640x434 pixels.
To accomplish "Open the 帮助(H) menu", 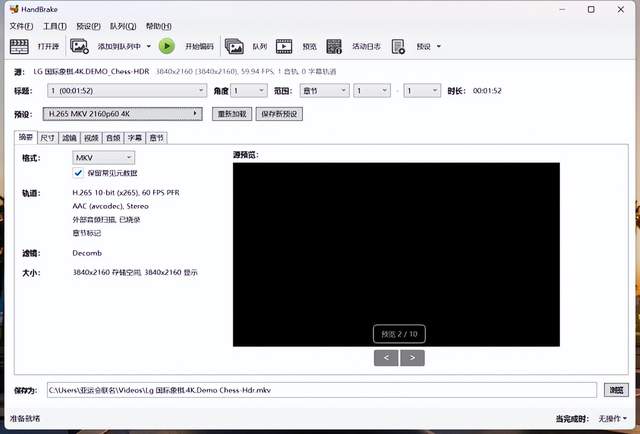I will tap(158, 26).
